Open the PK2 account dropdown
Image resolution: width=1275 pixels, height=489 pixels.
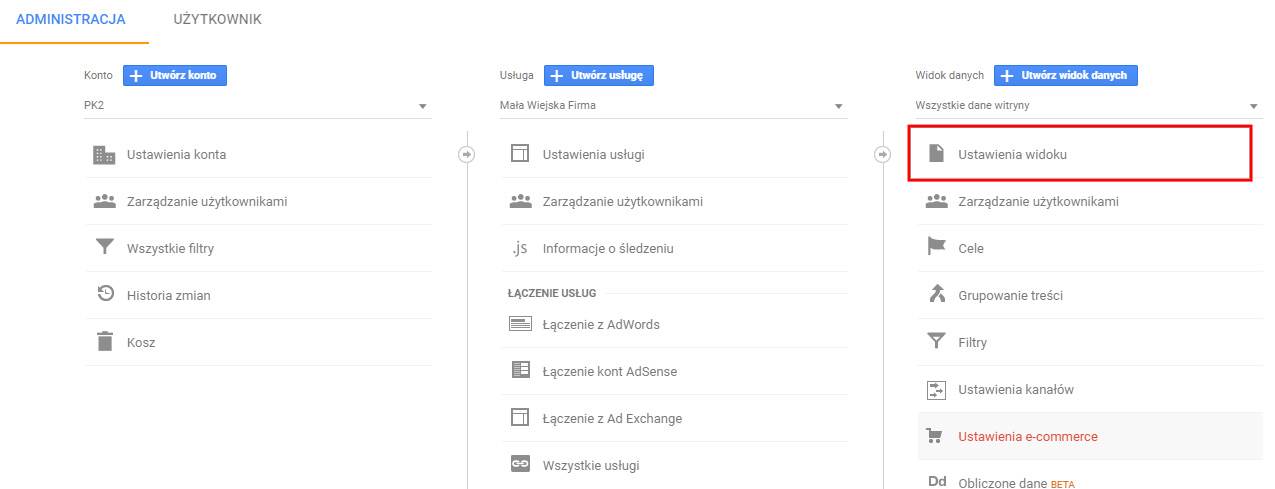tap(257, 105)
